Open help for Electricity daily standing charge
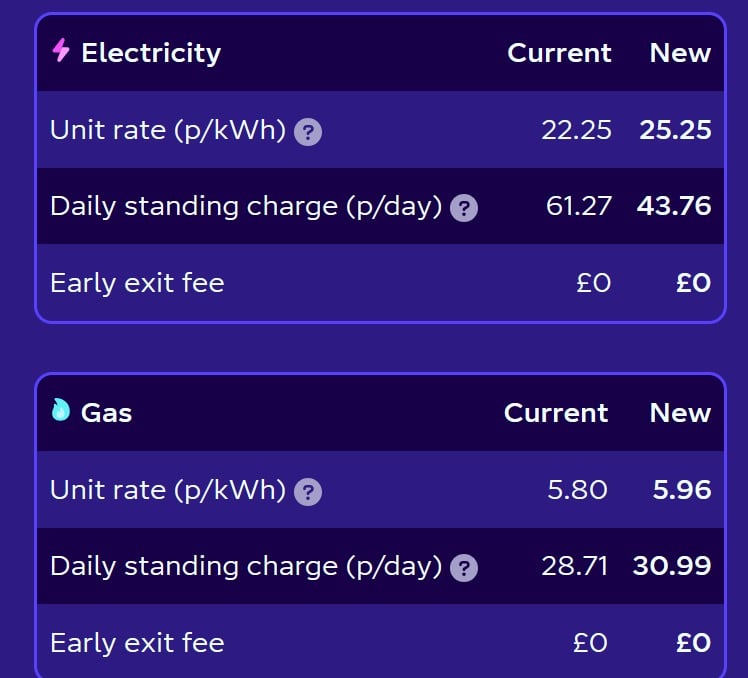Screen dimensions: 748x678 click(x=464, y=208)
